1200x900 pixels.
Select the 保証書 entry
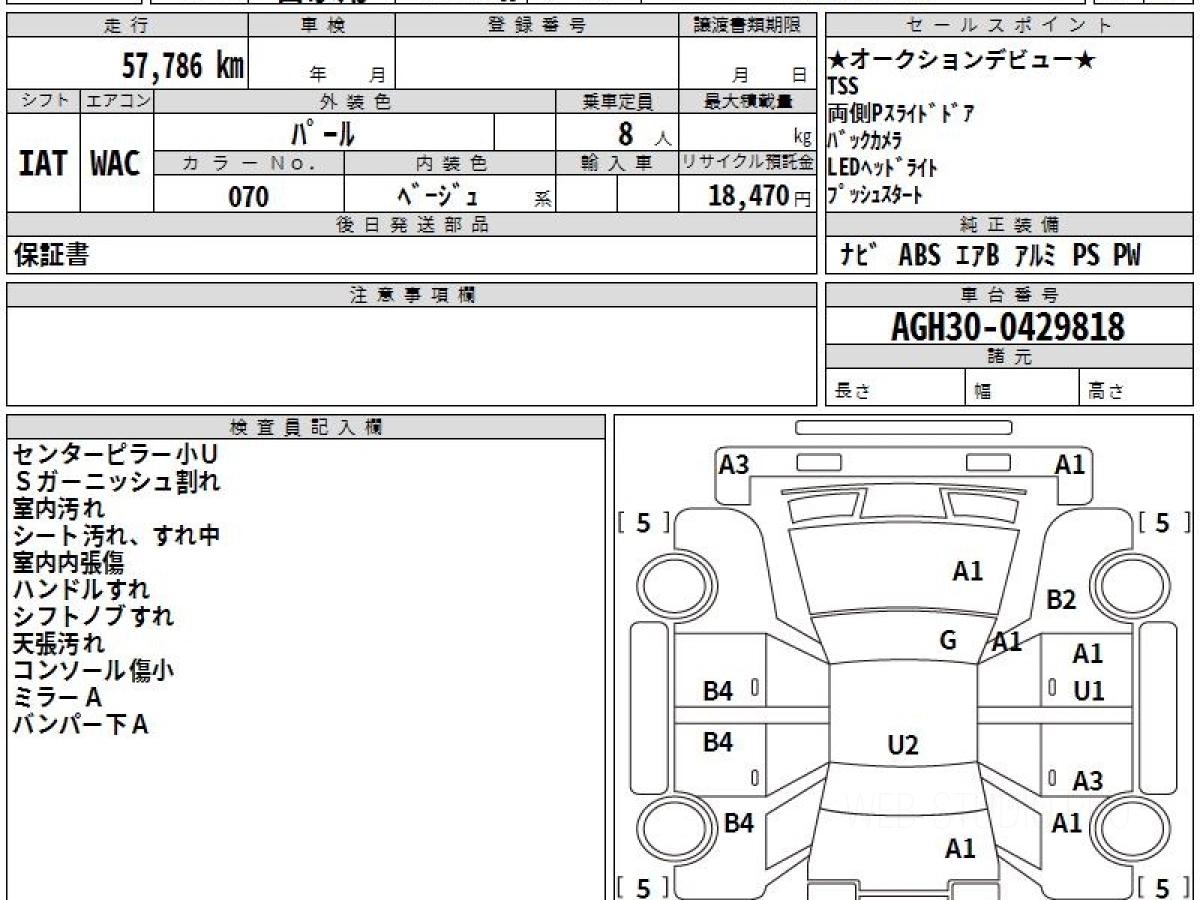(51, 255)
